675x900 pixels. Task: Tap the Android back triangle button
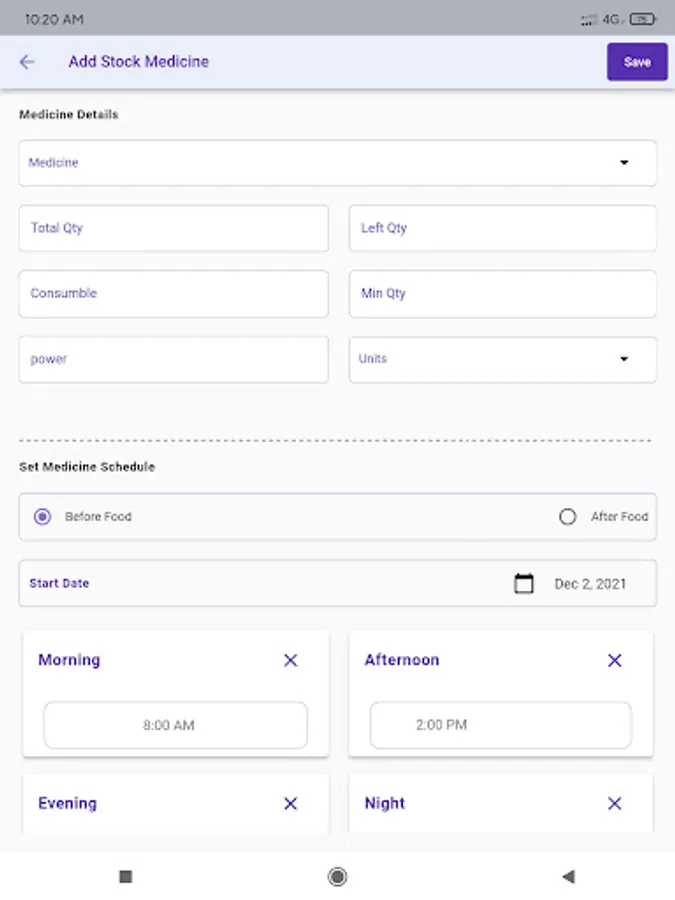click(x=568, y=877)
